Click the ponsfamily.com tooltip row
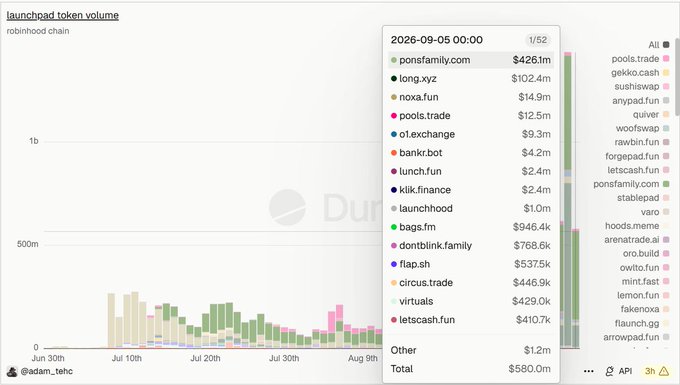The image size is (680, 385). pyautogui.click(x=471, y=60)
